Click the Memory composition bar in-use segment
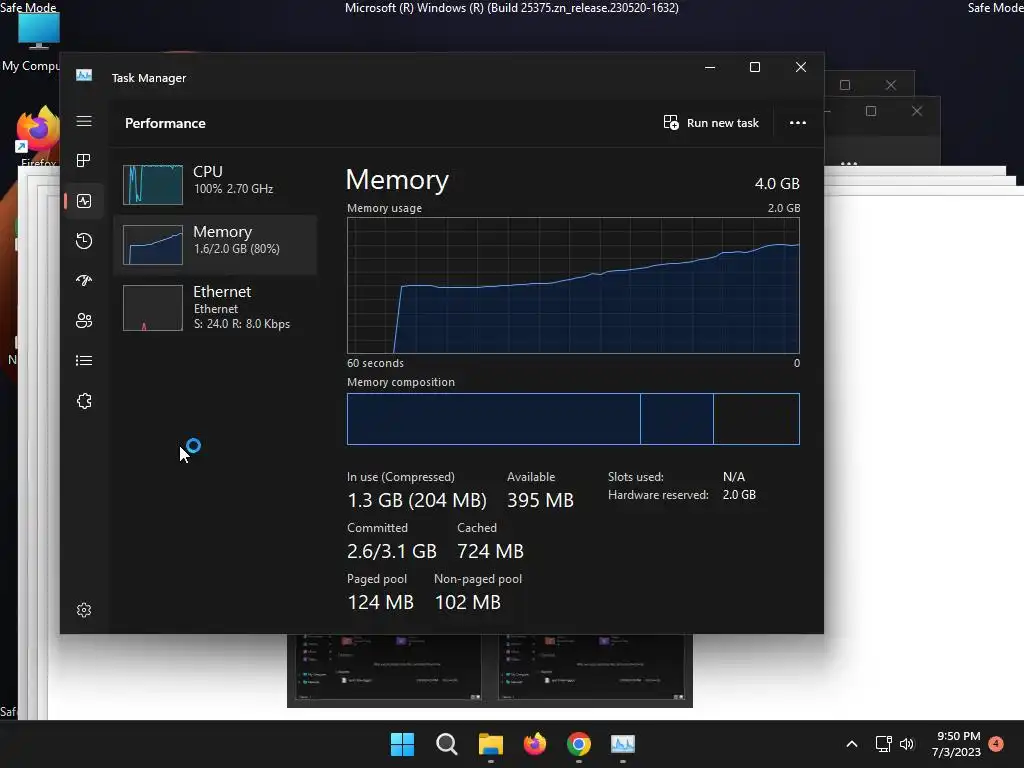The width and height of the screenshot is (1024, 768). [493, 419]
